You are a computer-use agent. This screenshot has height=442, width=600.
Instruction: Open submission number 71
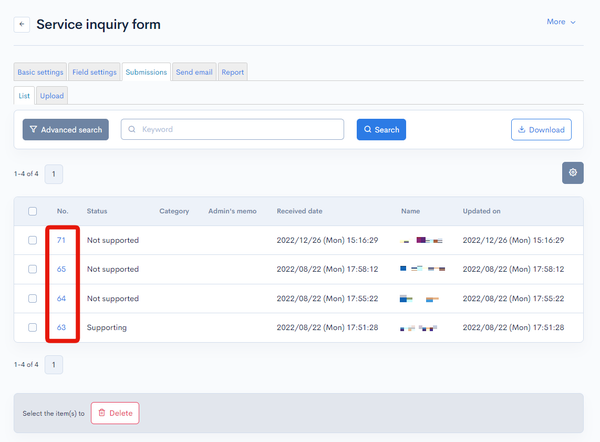point(61,240)
